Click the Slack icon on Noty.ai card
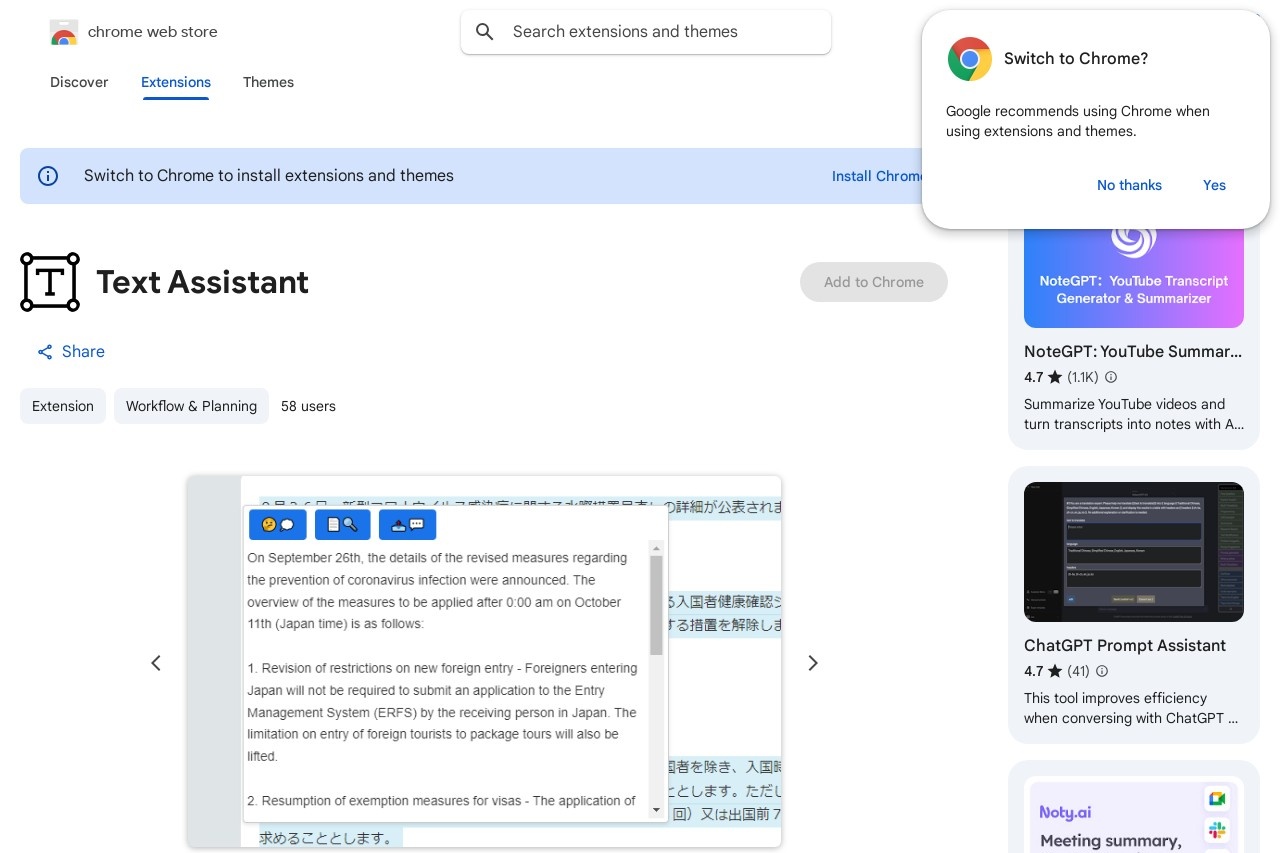Screen dimensions: 1280x853 (x=1217, y=831)
